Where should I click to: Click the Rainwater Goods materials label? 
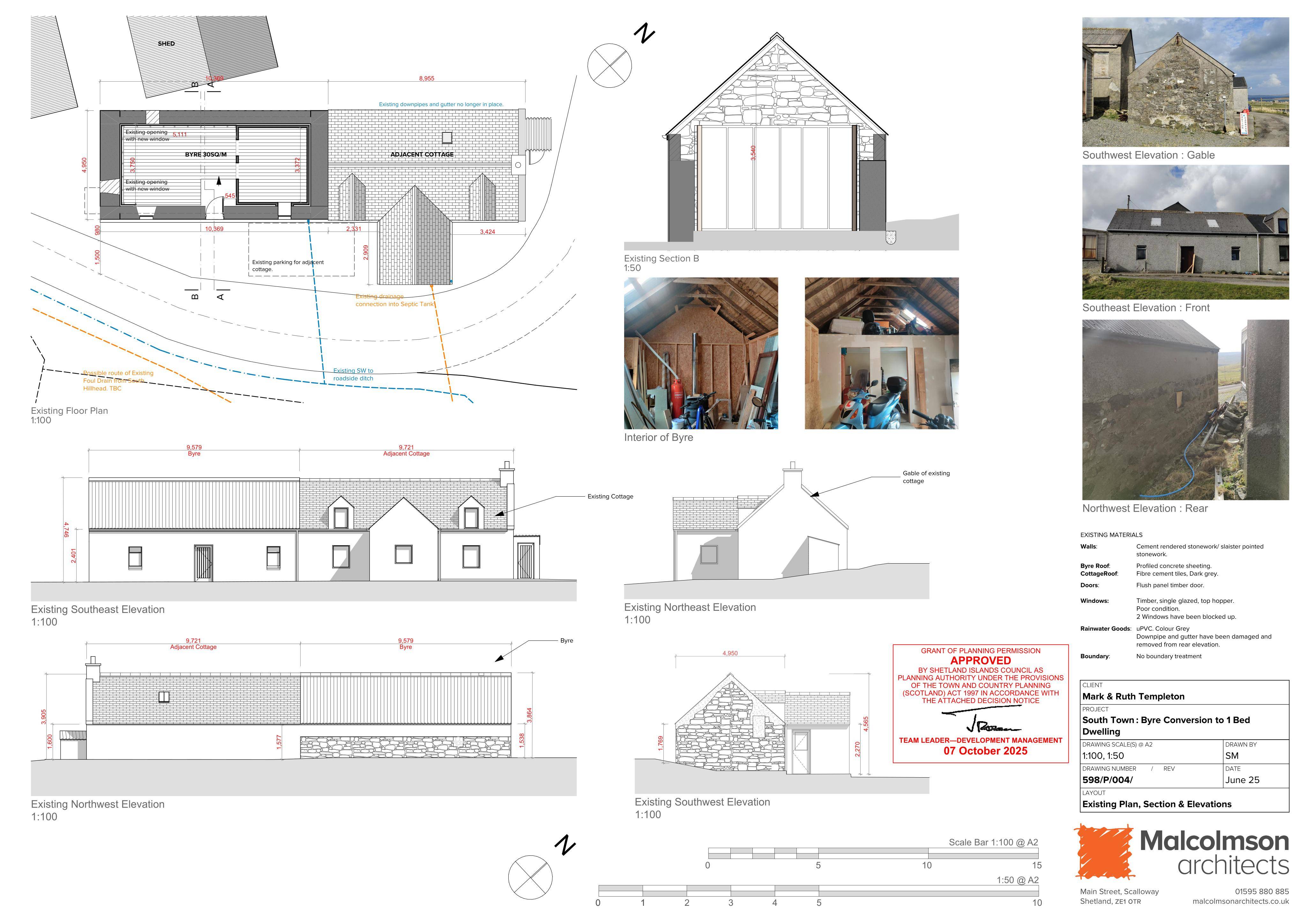coord(1105,629)
